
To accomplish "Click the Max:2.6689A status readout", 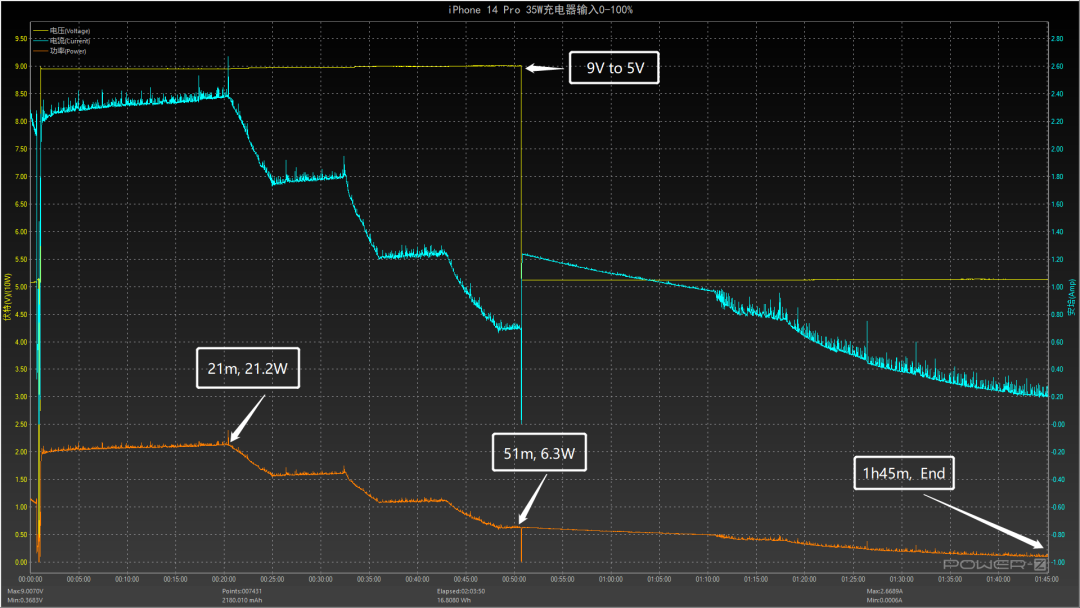I will [884, 591].
